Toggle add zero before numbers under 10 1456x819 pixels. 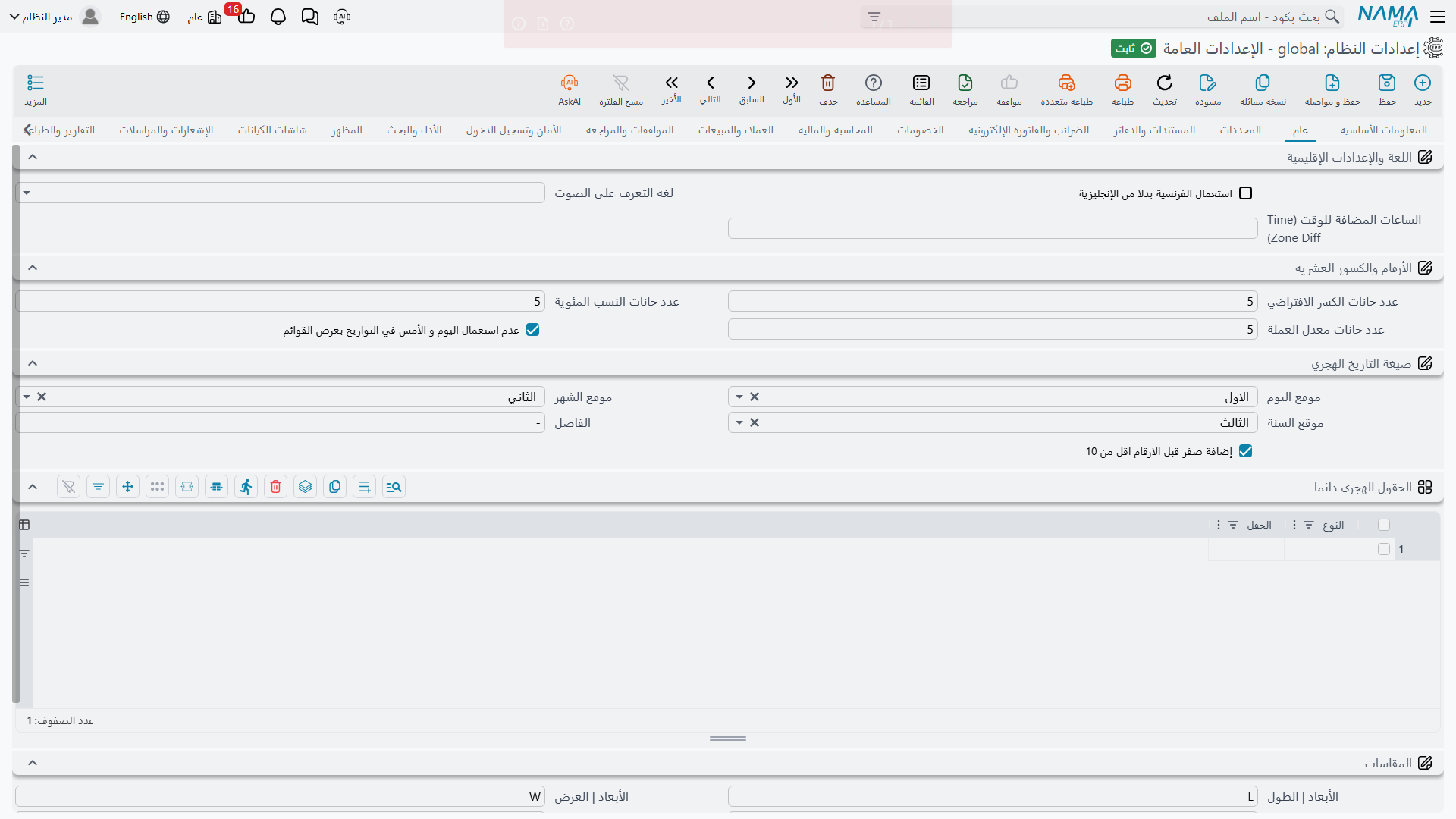(1246, 451)
